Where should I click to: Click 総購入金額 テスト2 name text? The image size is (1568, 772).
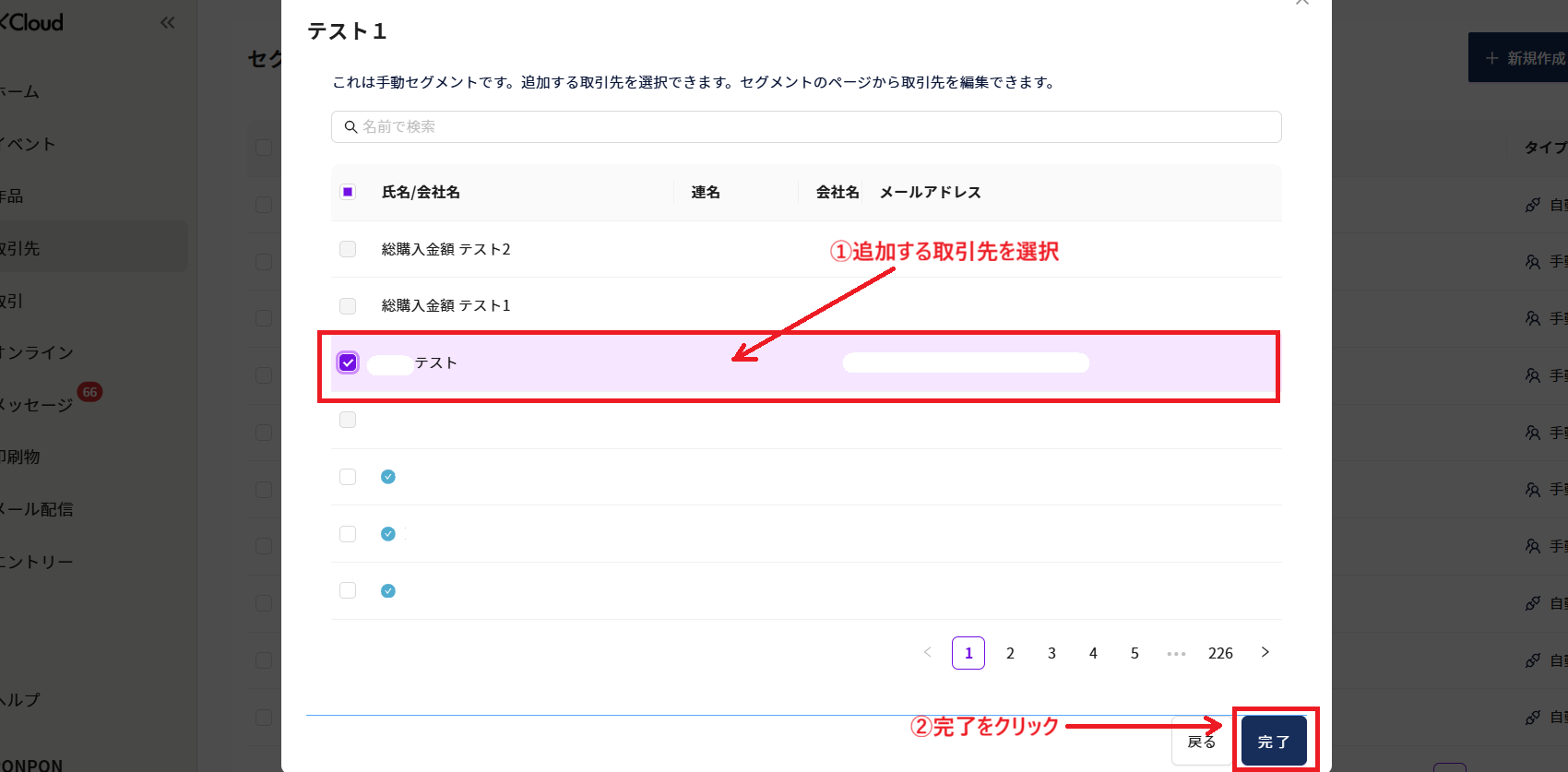pos(445,249)
